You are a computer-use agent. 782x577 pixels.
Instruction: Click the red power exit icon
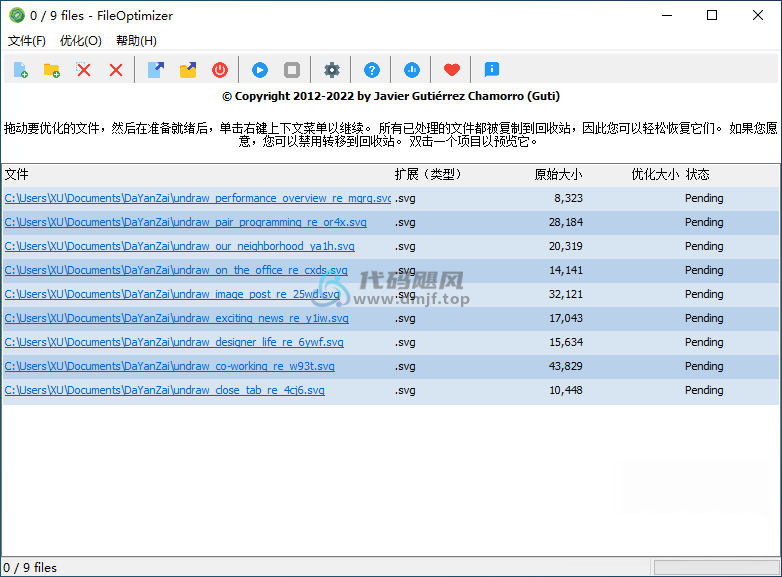tap(220, 70)
